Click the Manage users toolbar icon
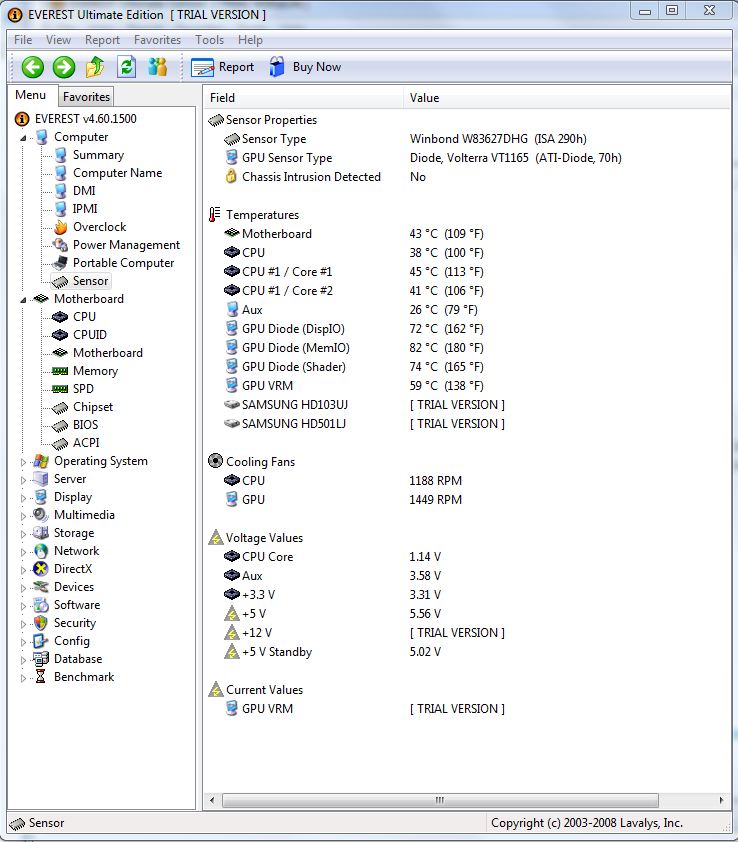Viewport: 738px width, 842px height. point(157,67)
